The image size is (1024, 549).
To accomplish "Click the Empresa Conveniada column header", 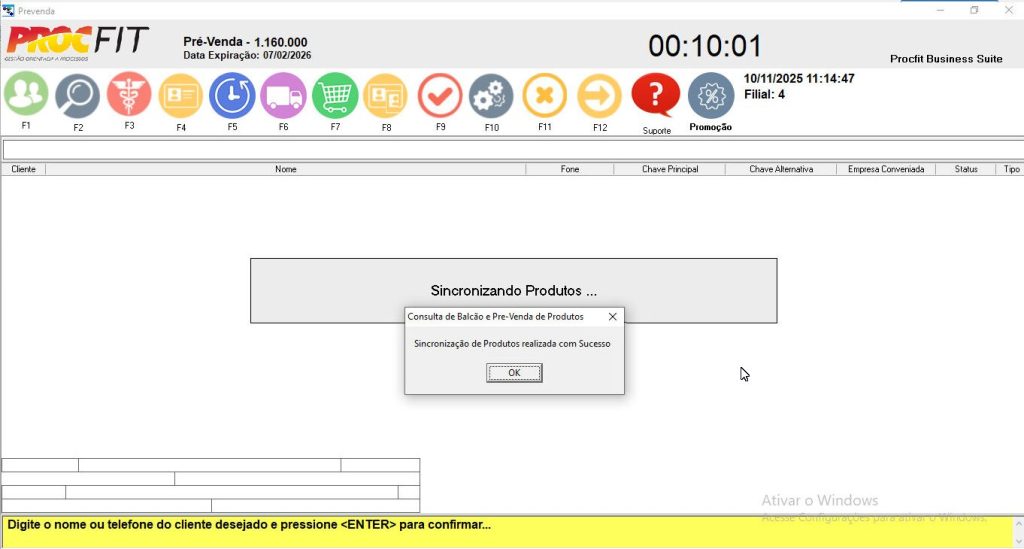I will pyautogui.click(x=885, y=170).
